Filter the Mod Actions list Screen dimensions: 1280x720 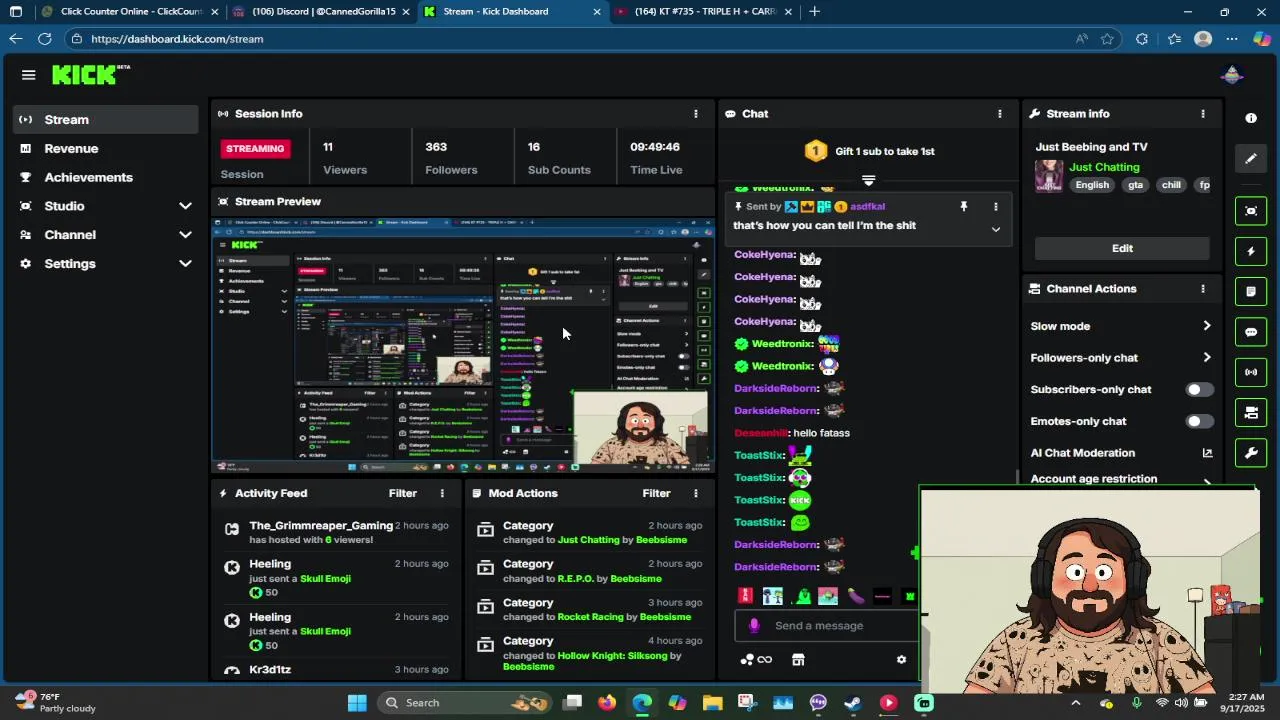point(656,493)
